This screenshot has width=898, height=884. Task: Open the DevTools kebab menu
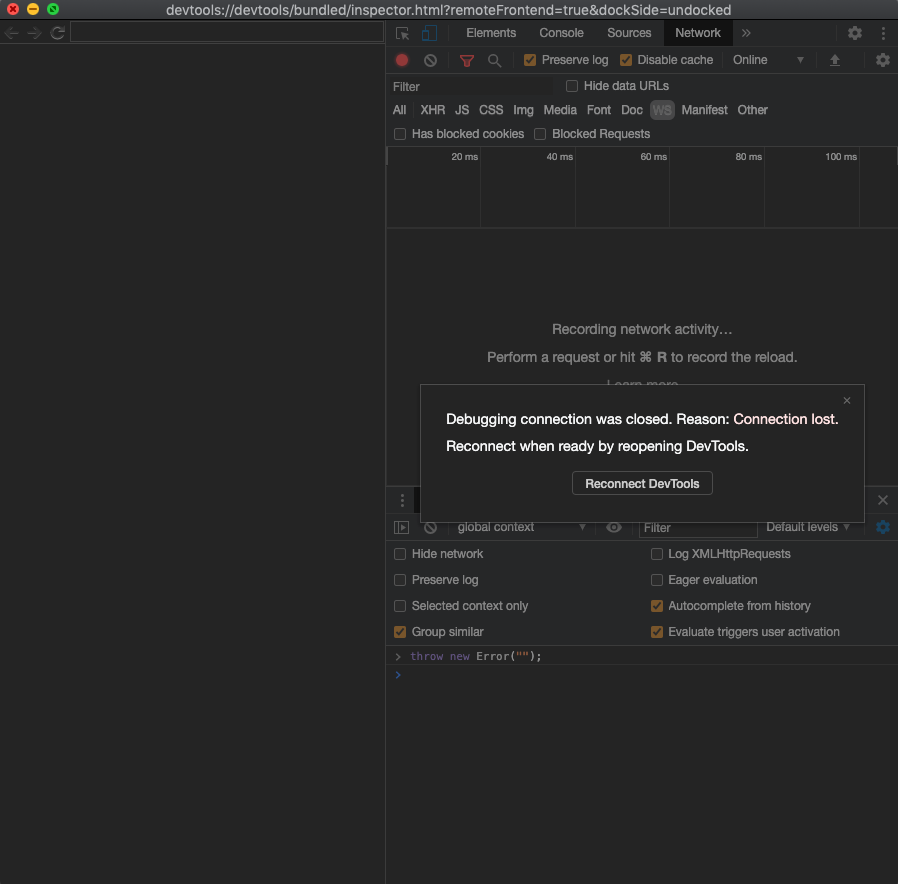[x=883, y=33]
